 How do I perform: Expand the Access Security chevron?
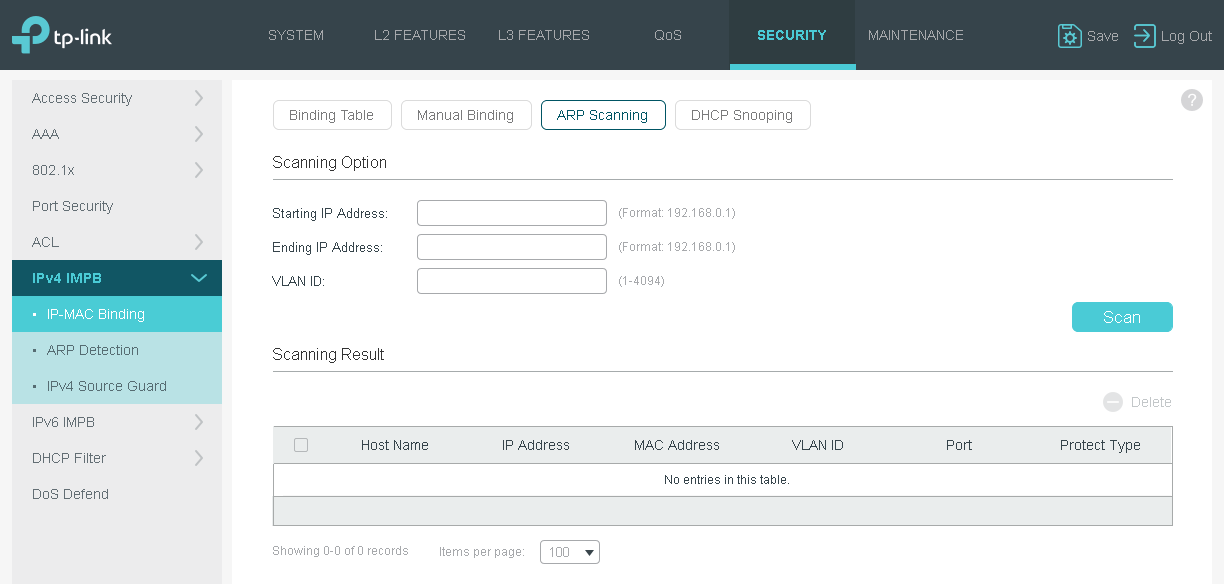[198, 98]
